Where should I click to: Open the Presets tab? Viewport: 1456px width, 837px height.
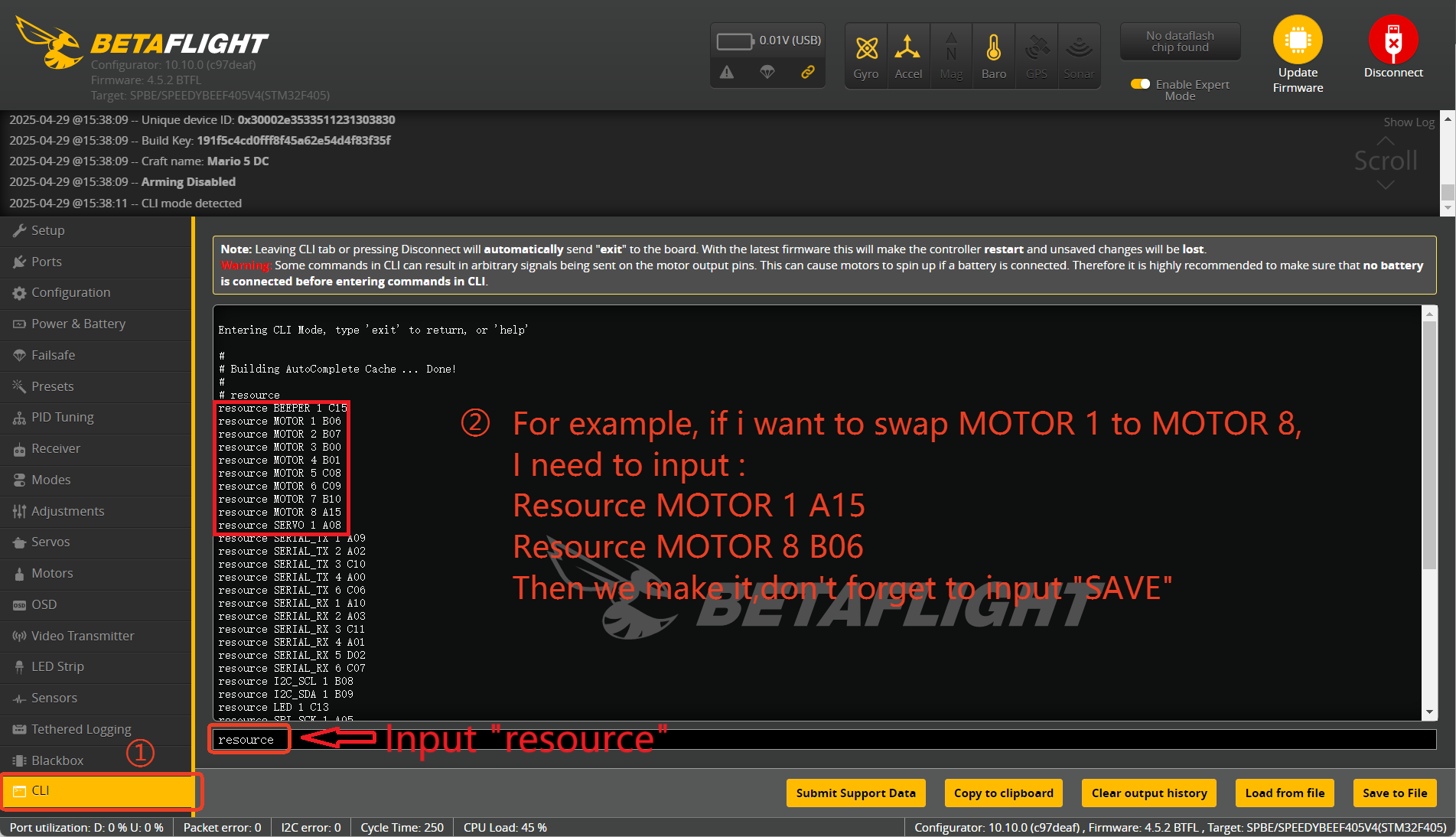click(x=96, y=386)
